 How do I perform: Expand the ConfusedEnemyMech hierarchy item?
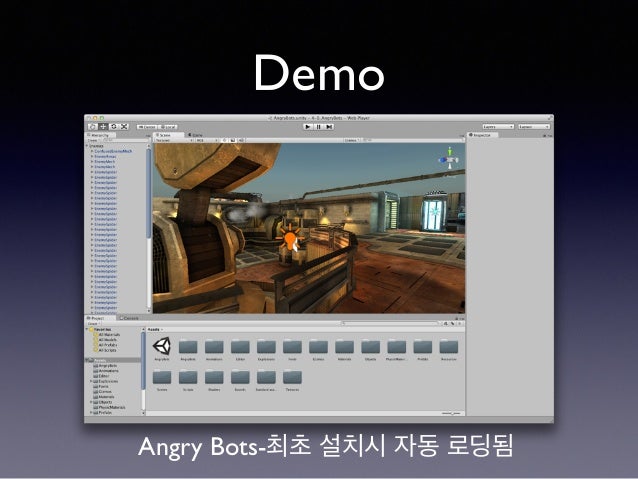tap(92, 151)
